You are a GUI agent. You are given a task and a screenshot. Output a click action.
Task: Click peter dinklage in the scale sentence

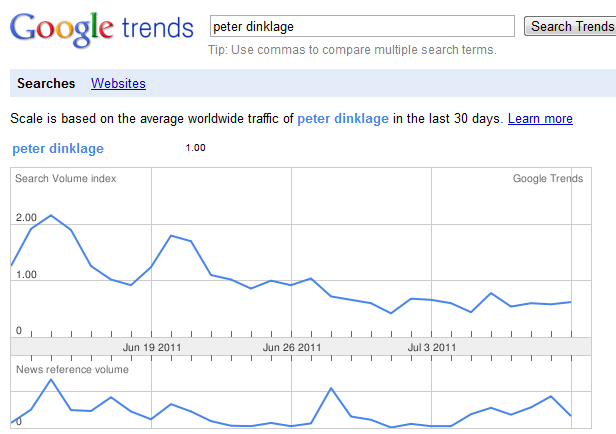click(343, 119)
